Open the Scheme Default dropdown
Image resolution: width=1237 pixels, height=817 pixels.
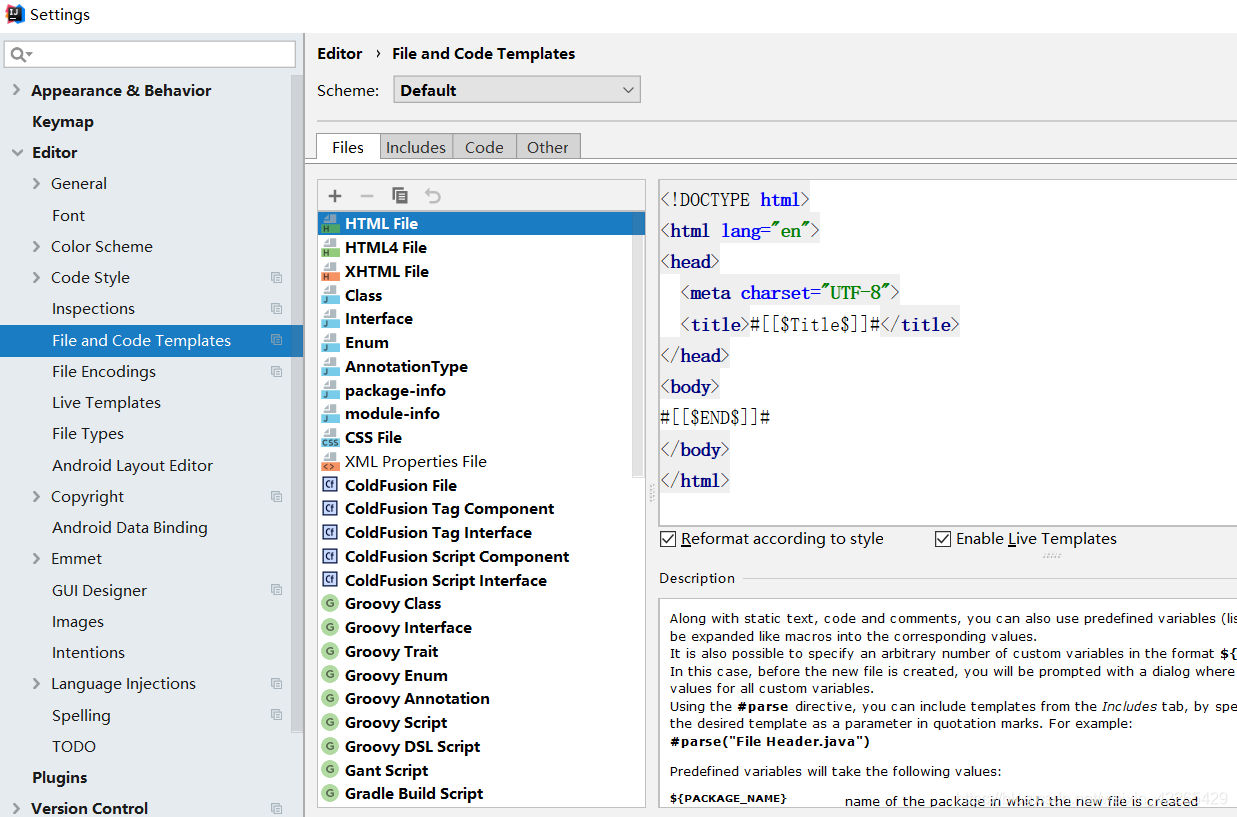[x=517, y=90]
